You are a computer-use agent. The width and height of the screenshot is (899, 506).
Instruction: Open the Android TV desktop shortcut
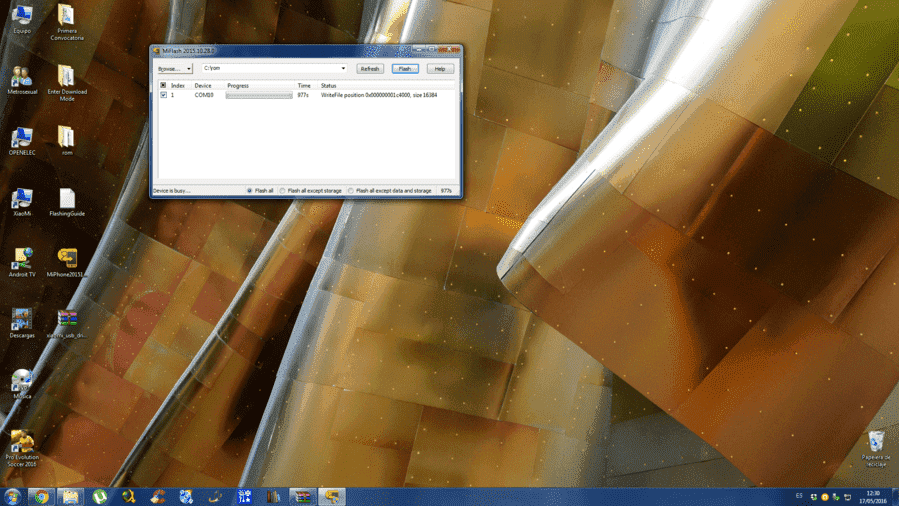[22, 263]
